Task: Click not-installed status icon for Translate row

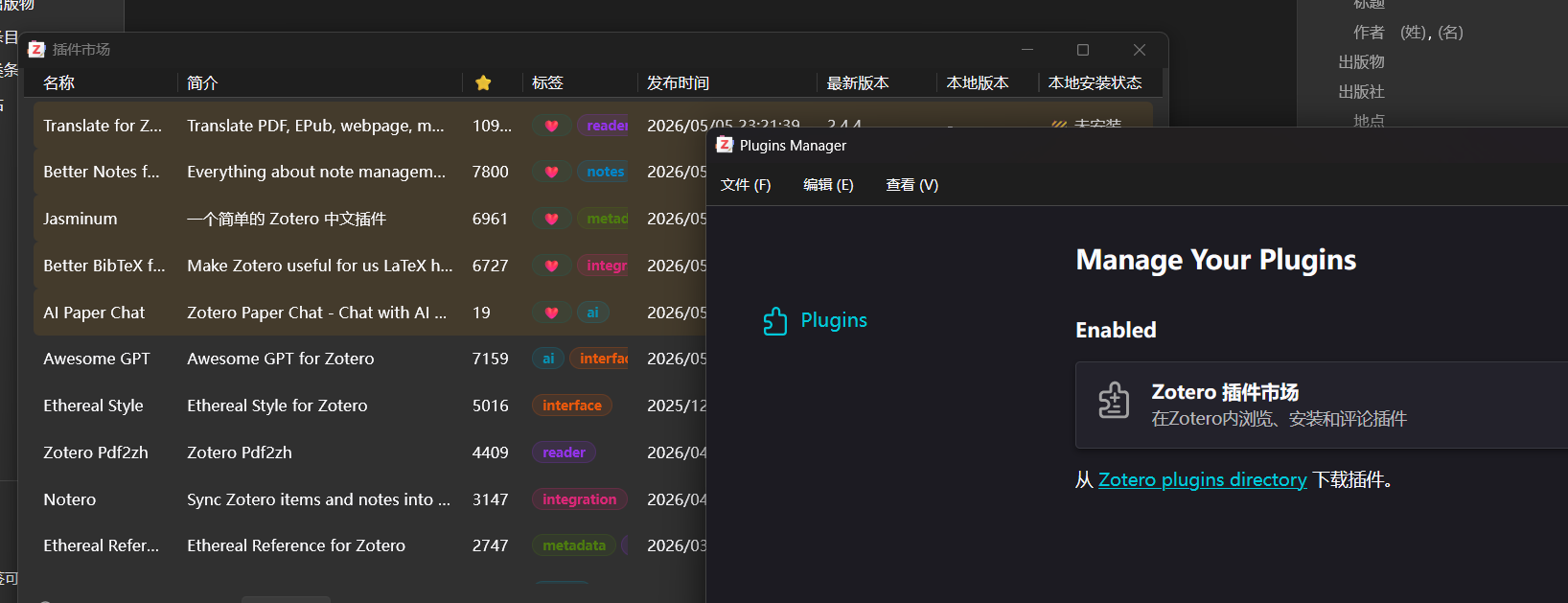Action: coord(1059,125)
